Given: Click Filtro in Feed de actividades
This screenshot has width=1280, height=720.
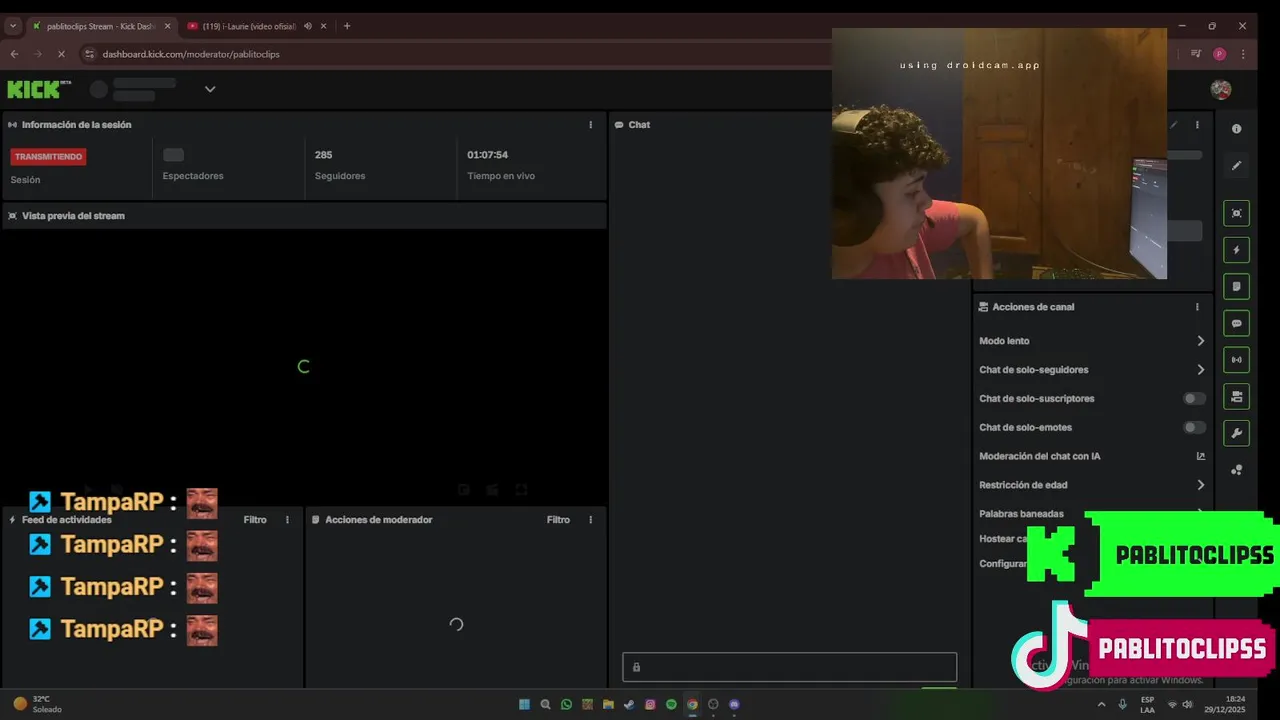Looking at the screenshot, I should click(x=255, y=520).
